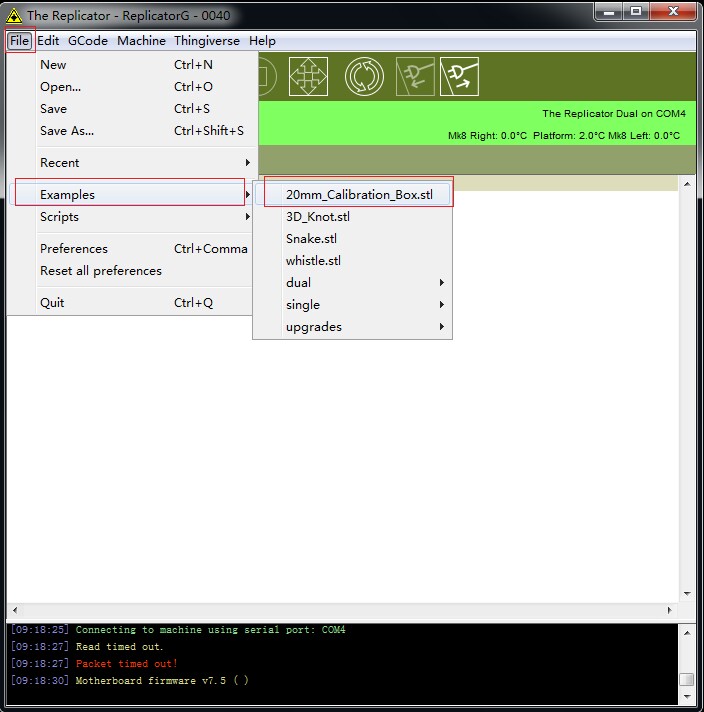Click the ReplicatorG title bar app icon
The width and height of the screenshot is (704, 712).
coord(14,16)
